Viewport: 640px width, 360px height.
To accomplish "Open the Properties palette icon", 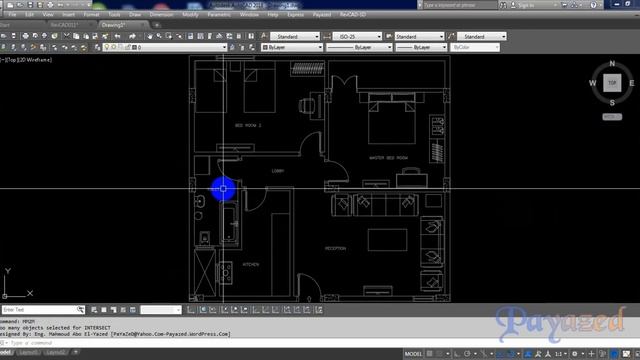I will [190, 36].
